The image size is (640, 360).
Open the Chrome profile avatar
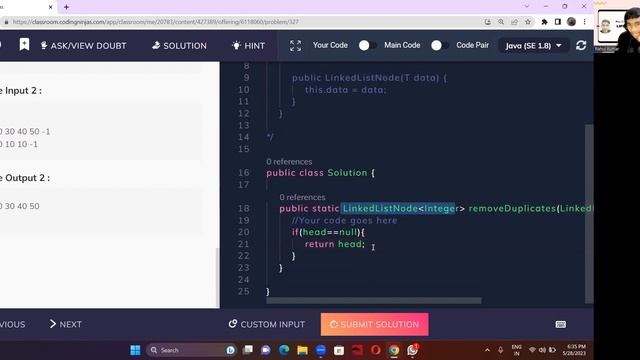tap(571, 22)
